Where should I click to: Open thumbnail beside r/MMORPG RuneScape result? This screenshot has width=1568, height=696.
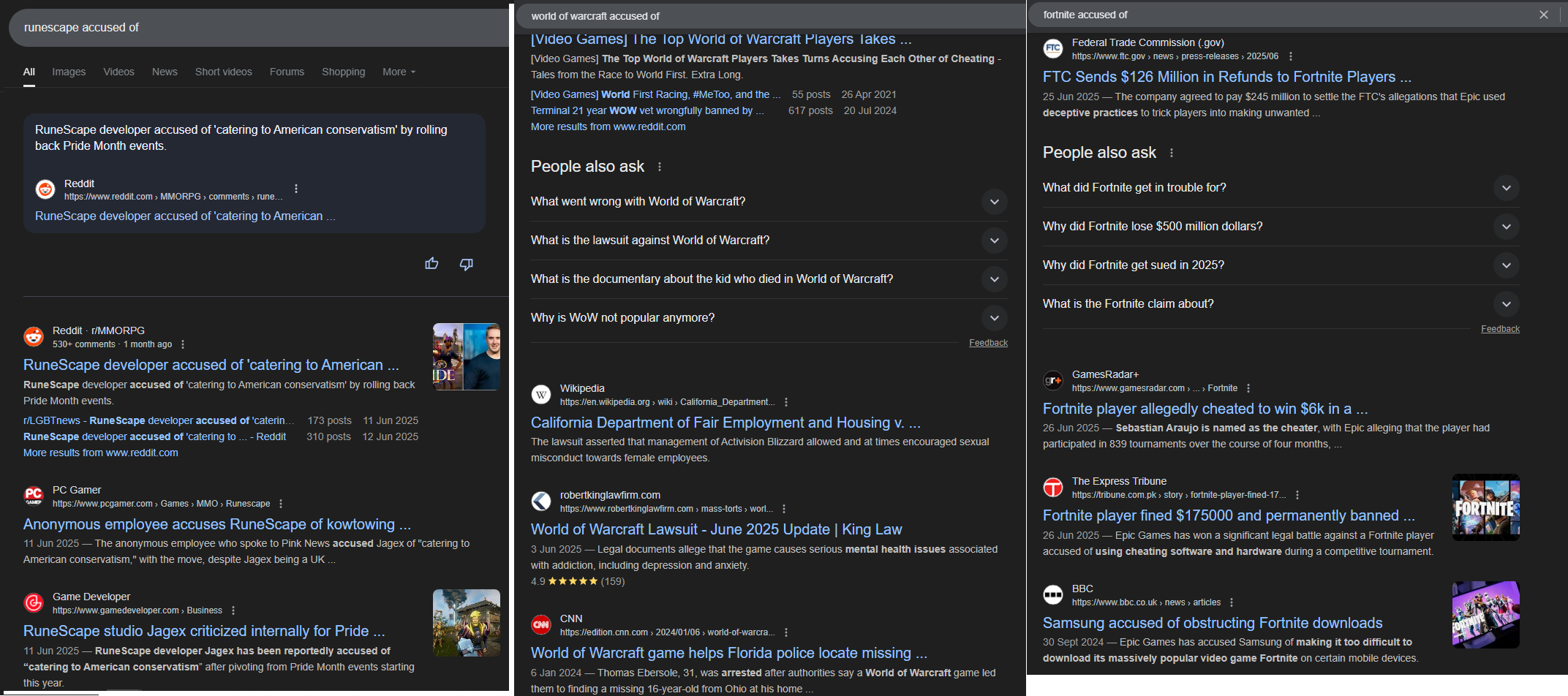(467, 357)
